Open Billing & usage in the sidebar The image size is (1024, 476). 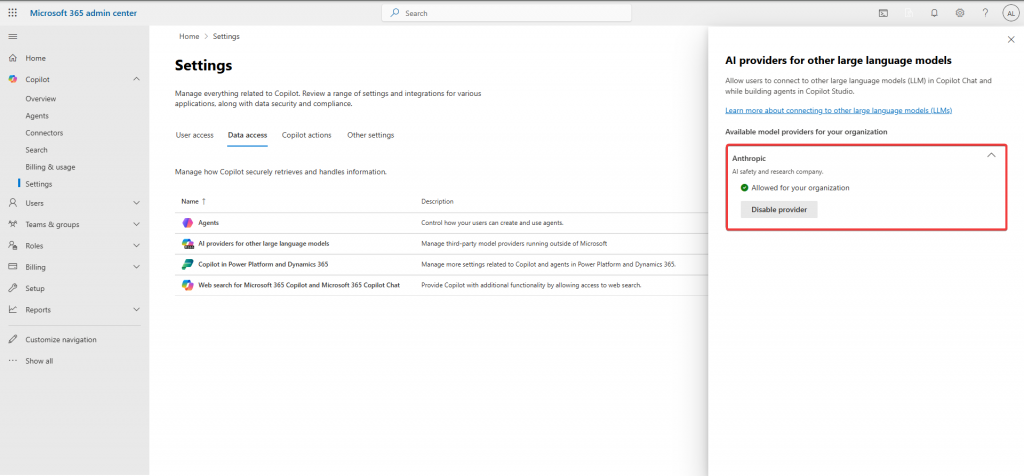tap(50, 167)
